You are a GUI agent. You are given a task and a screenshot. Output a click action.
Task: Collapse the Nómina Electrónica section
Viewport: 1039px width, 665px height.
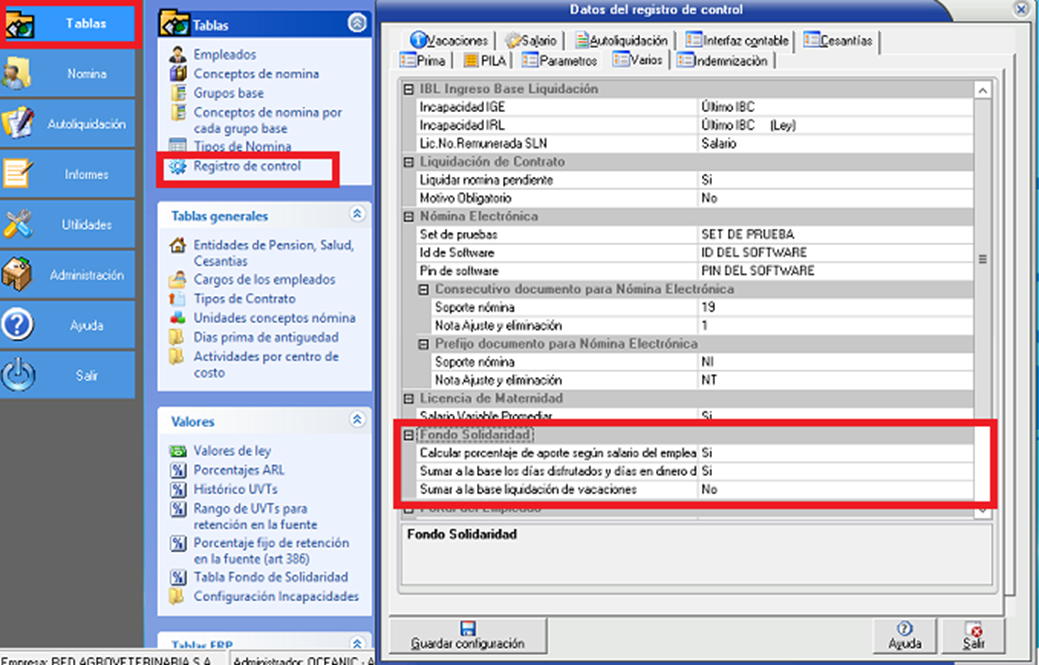tap(408, 216)
